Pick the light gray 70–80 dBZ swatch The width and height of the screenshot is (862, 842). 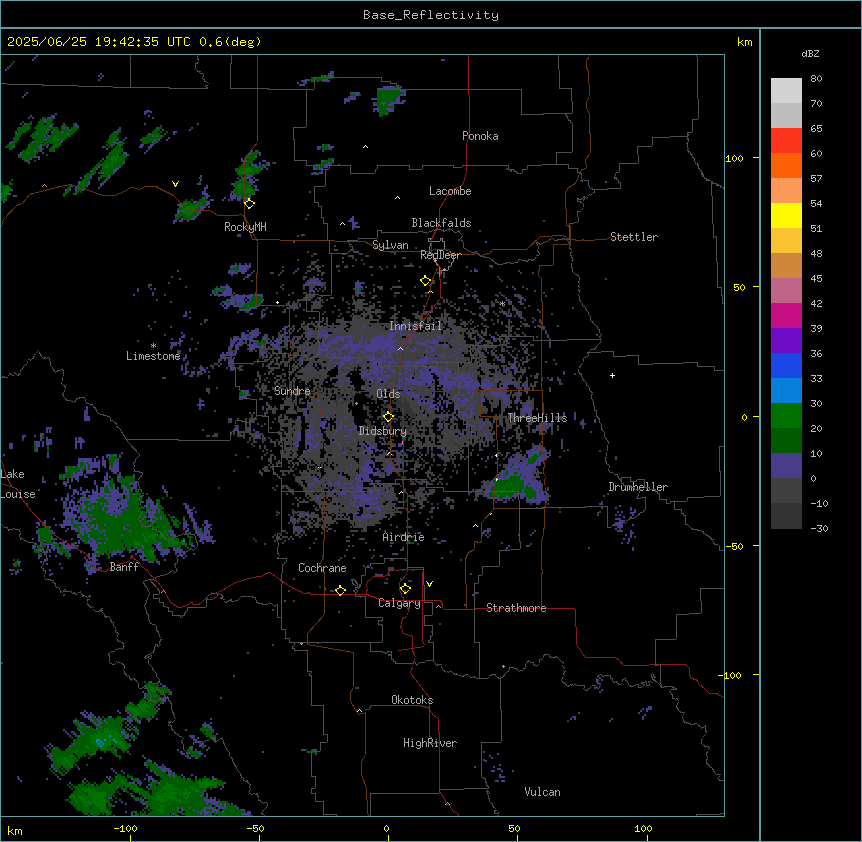(786, 91)
